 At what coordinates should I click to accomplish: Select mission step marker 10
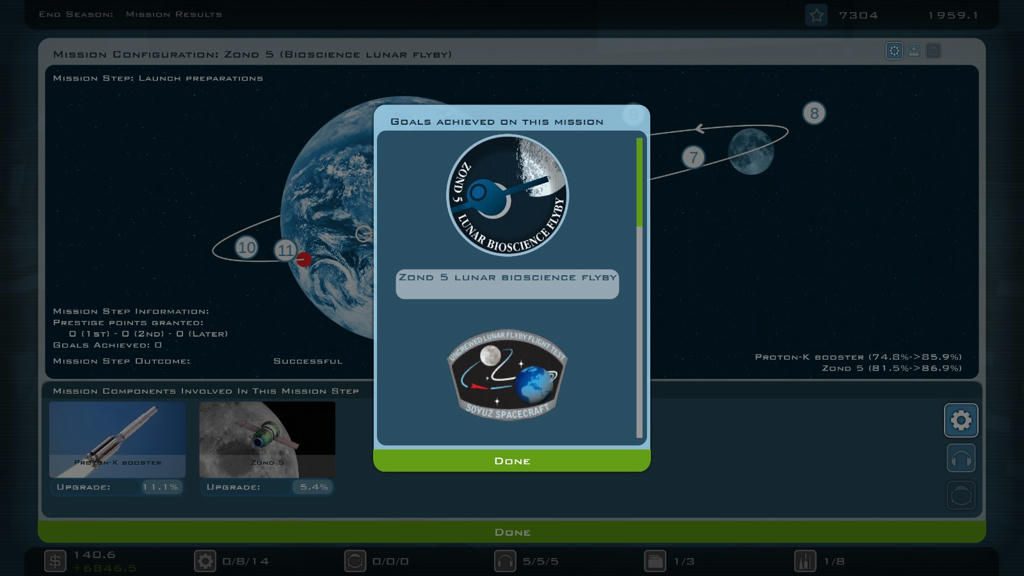[246, 248]
